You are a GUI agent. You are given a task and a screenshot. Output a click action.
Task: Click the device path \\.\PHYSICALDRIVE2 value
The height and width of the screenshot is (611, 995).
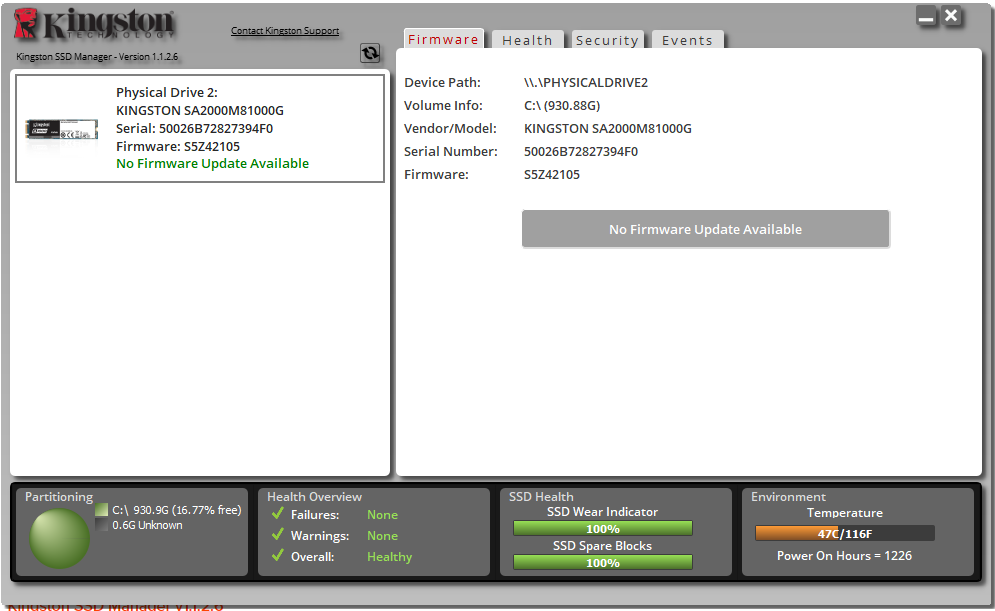coord(586,82)
